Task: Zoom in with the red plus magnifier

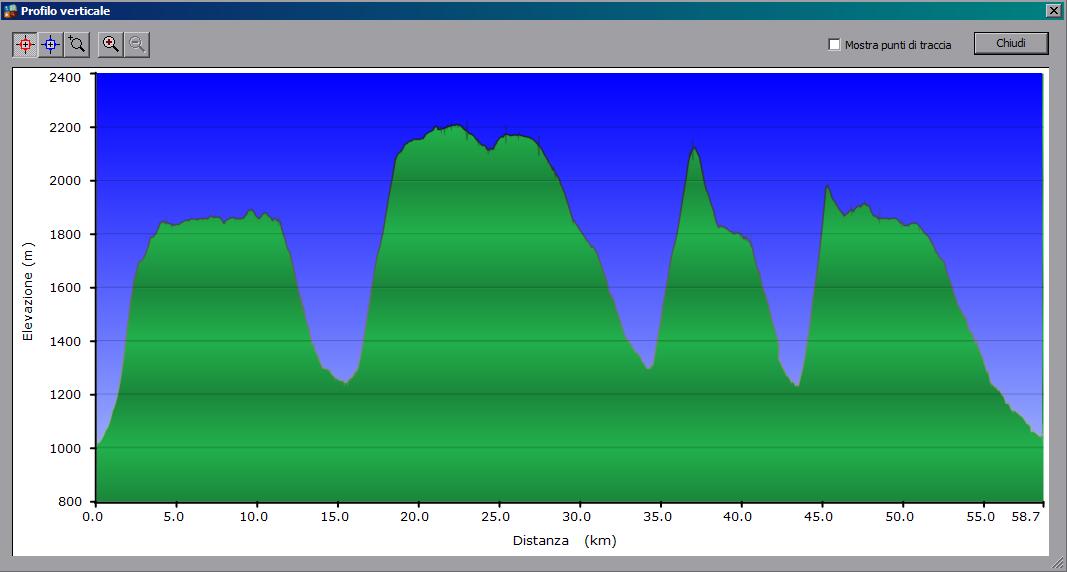Action: click(x=110, y=45)
